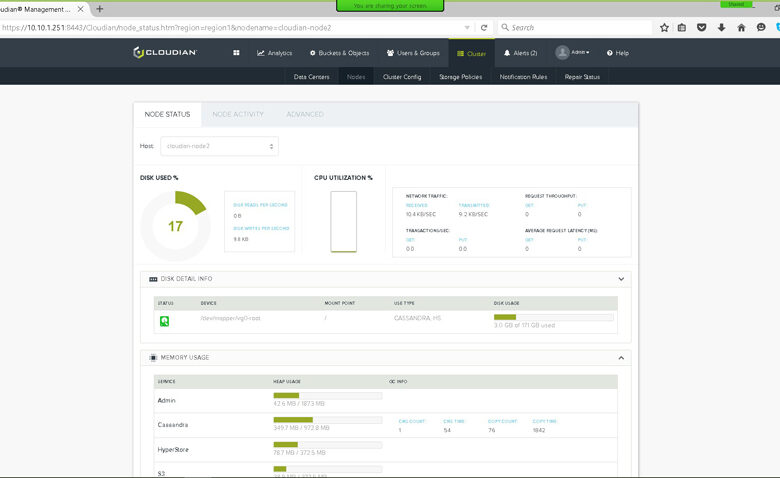Click the Pocket save icon
Image resolution: width=780 pixels, height=478 pixels.
click(x=701, y=28)
